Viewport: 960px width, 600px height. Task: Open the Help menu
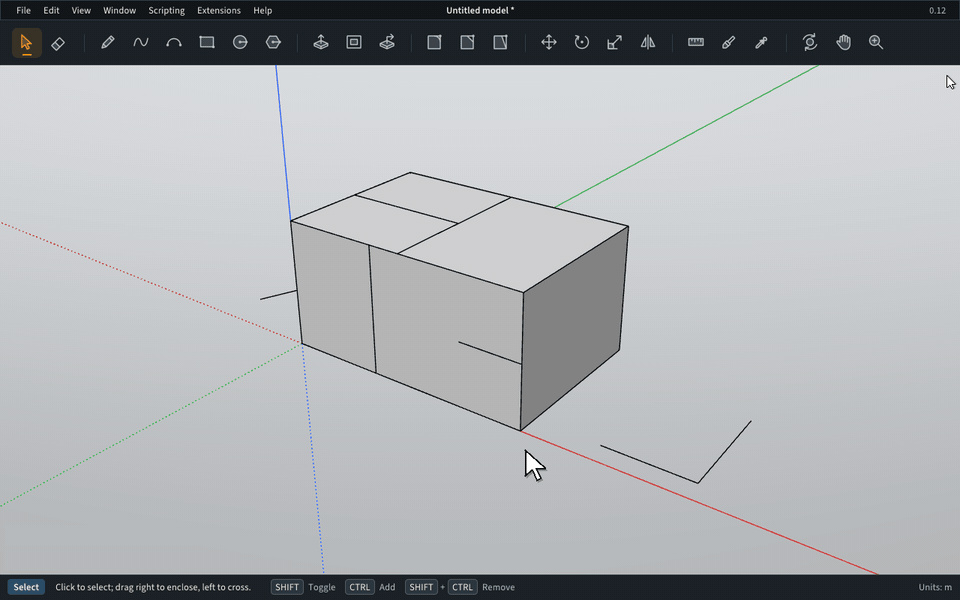pos(263,10)
